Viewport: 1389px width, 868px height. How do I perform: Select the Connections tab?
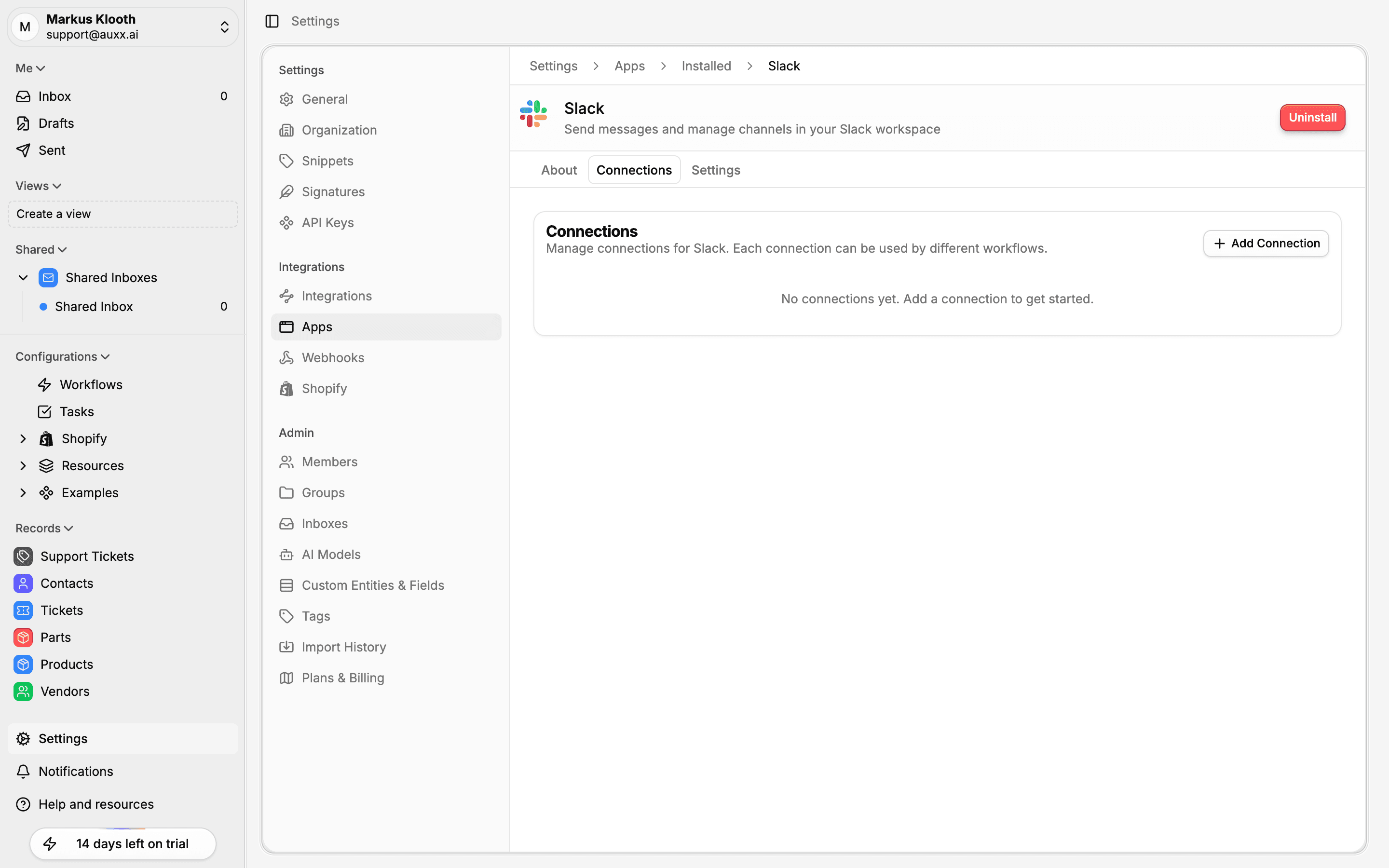point(634,170)
